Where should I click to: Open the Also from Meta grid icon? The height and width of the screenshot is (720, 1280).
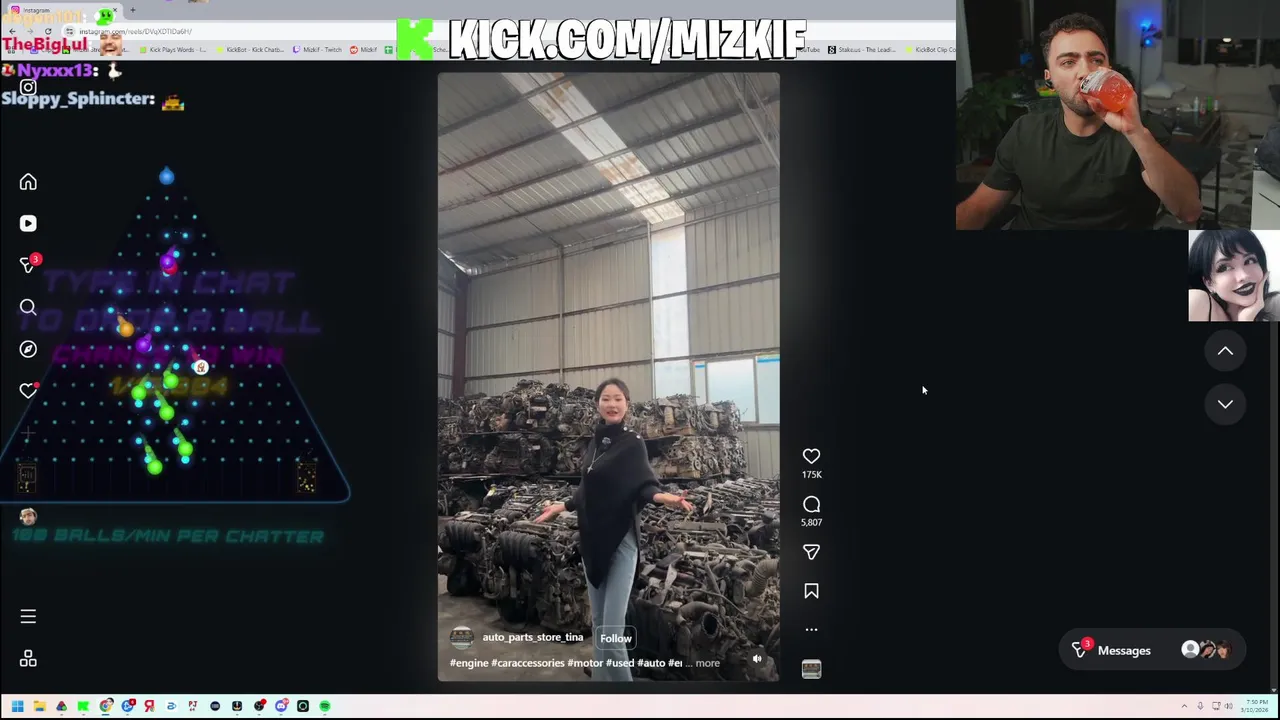[28, 659]
